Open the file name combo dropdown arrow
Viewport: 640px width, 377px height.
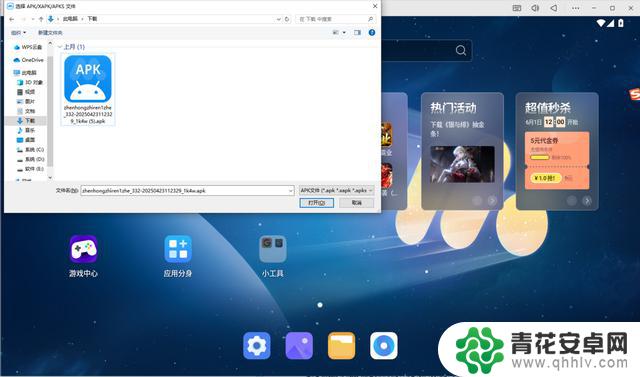pos(291,191)
